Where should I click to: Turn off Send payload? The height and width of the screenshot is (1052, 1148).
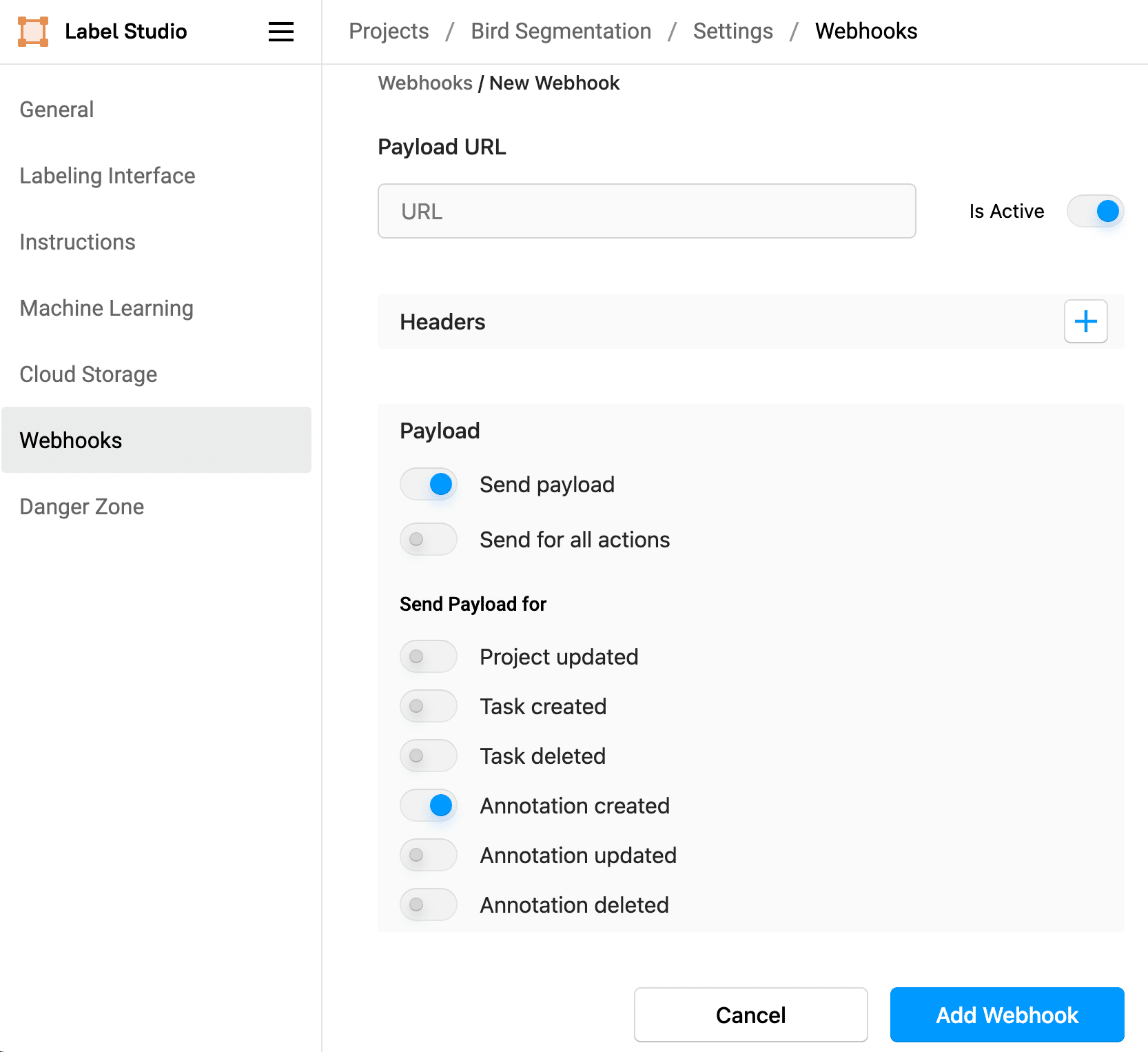(428, 484)
